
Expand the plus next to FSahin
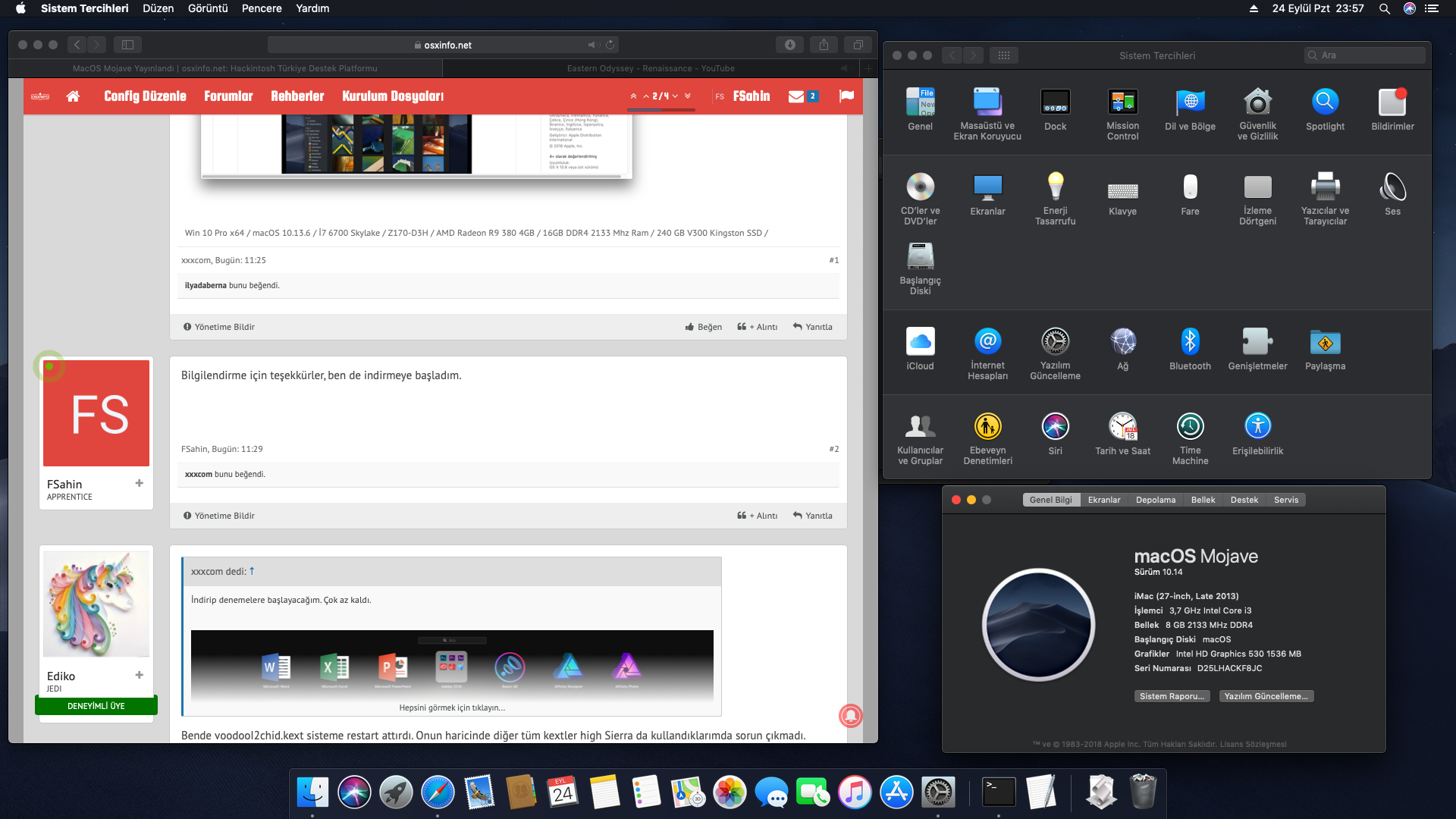click(139, 483)
